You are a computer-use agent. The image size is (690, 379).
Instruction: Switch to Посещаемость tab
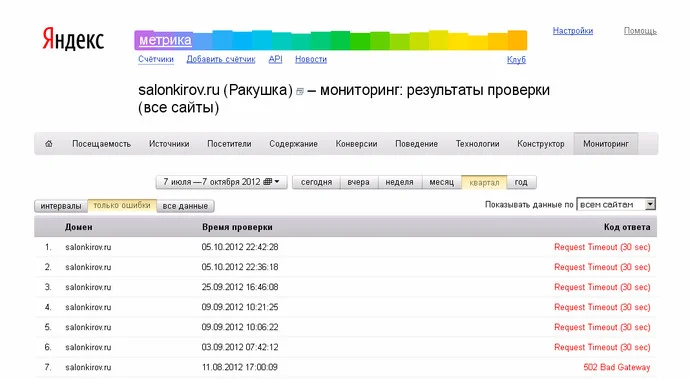(101, 144)
